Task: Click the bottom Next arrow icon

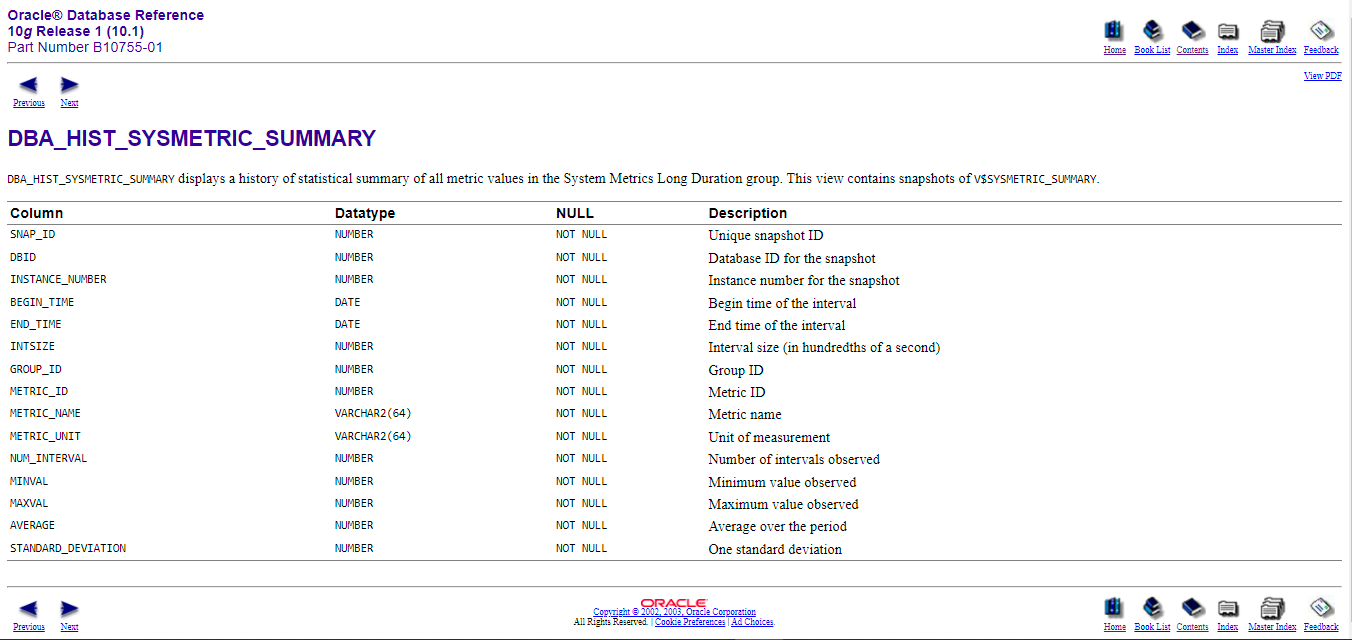Action: pos(69,609)
